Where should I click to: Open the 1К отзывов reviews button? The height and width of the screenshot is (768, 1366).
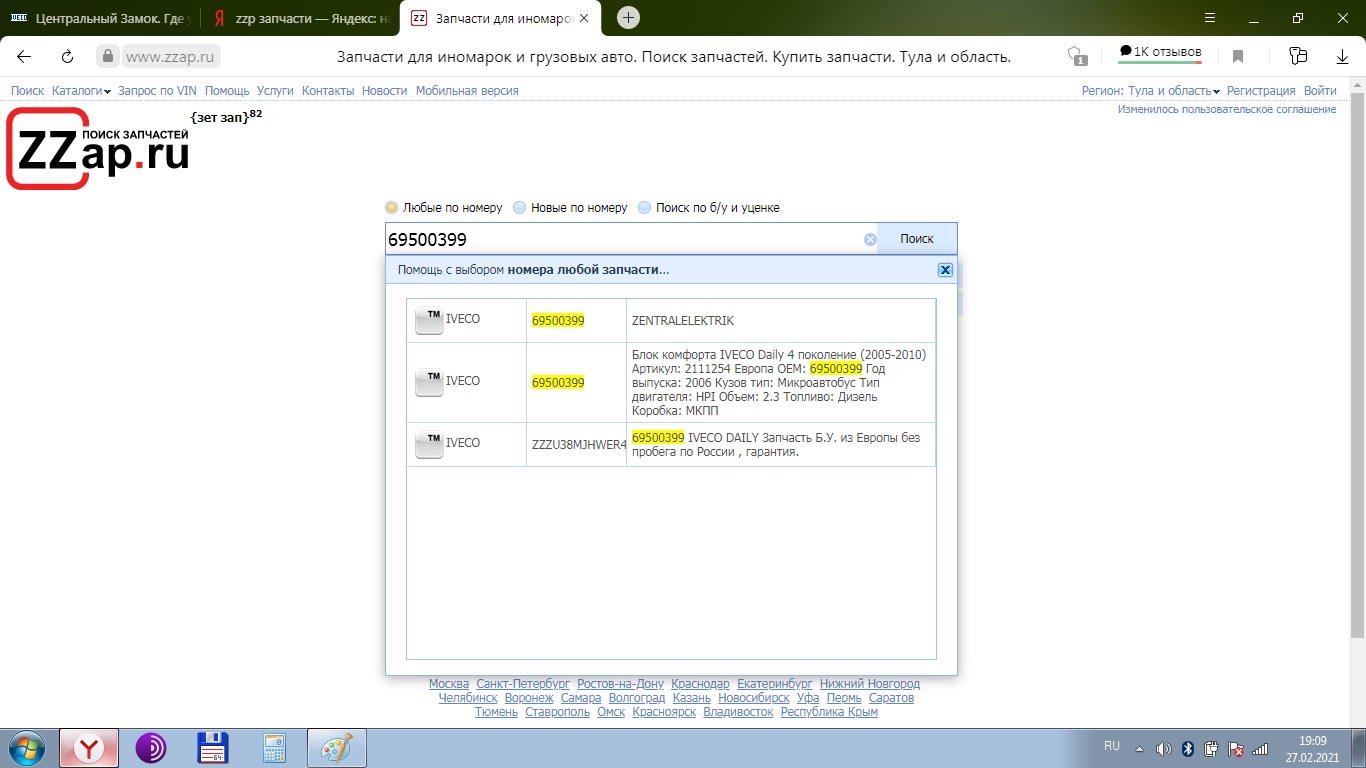coord(1160,53)
